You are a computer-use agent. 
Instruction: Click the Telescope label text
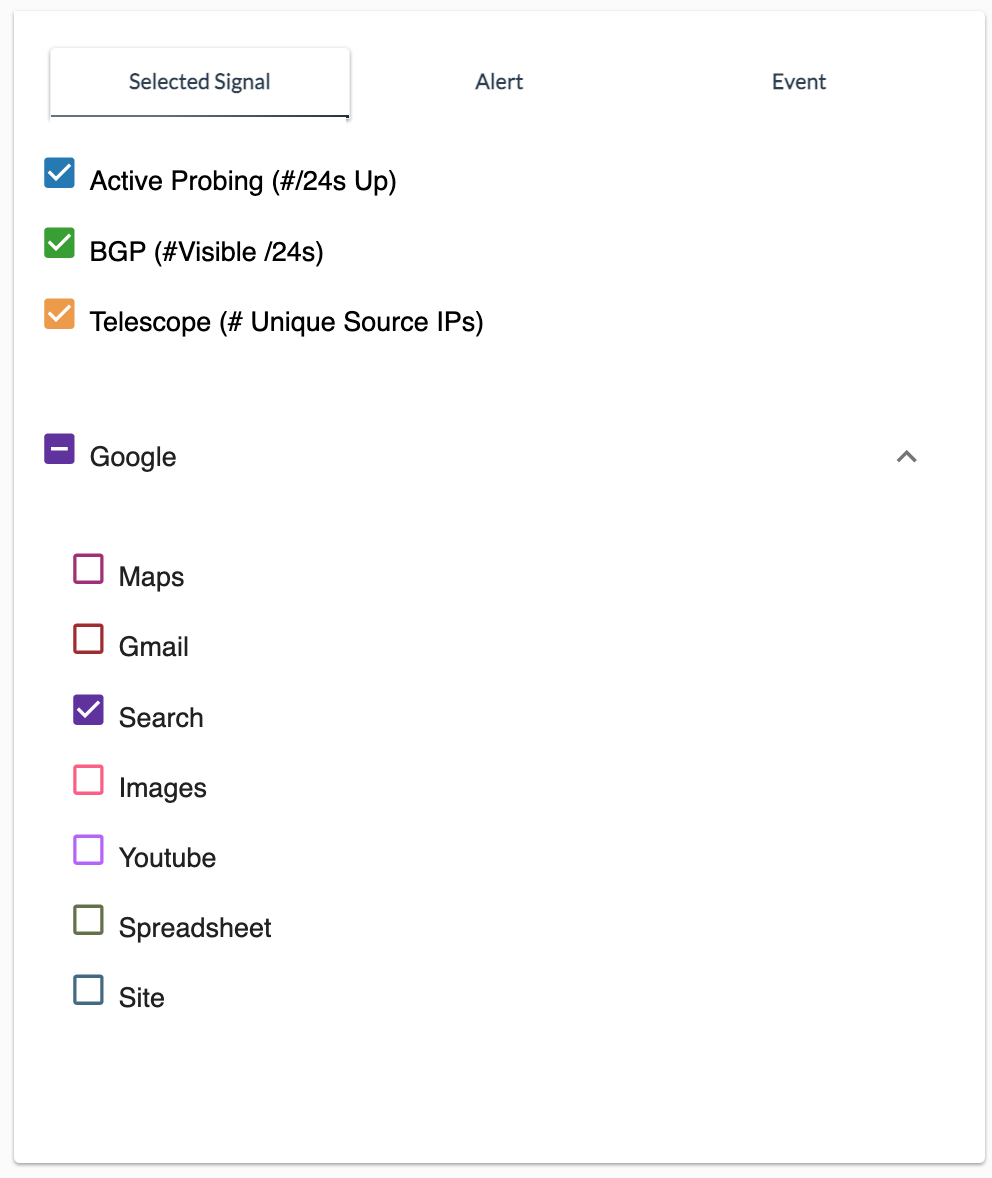(x=286, y=322)
